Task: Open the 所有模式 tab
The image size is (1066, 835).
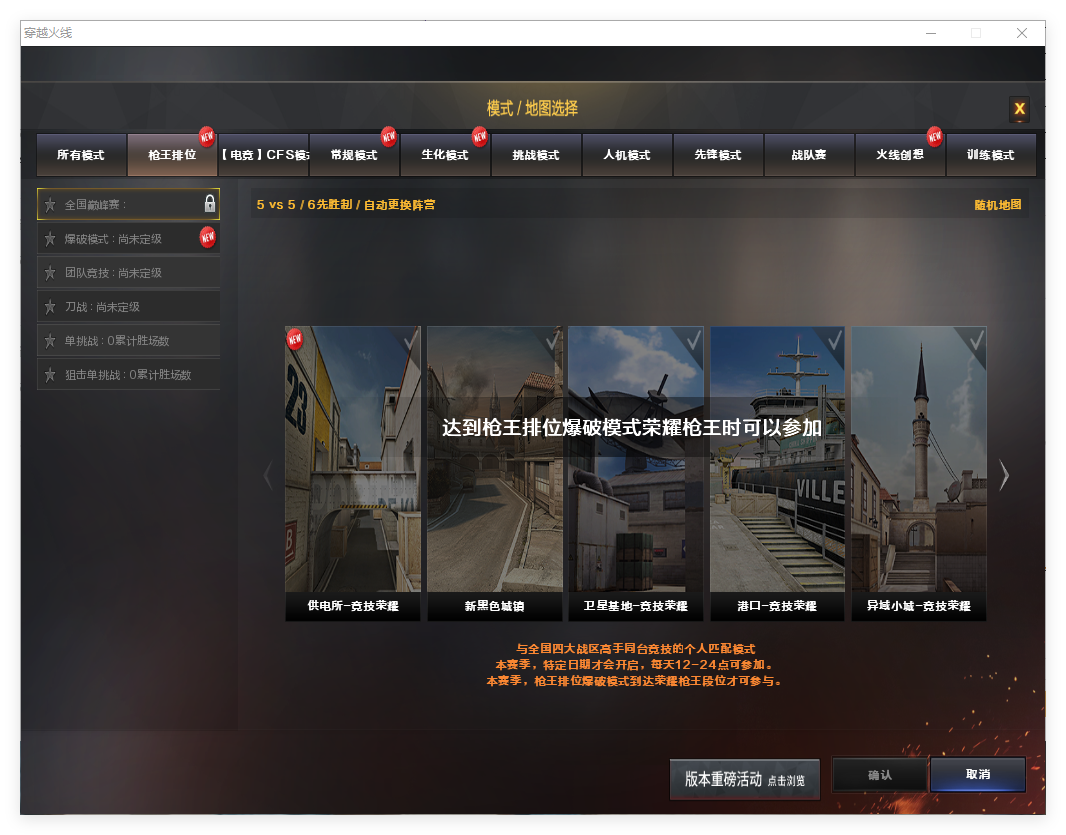Action: pos(81,155)
